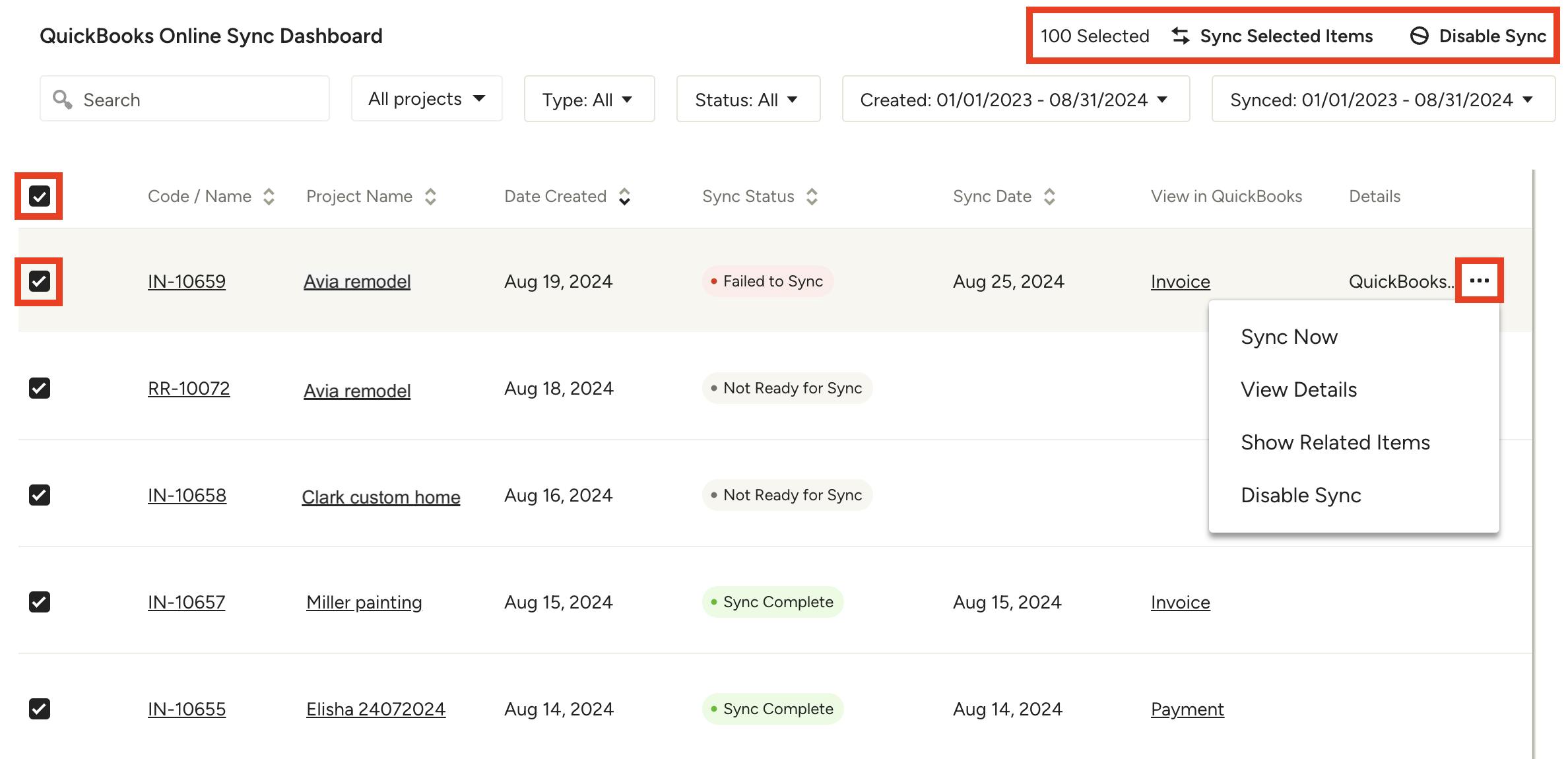Choose View Details from the context menu
Screen dimensions: 1568x759
1299,389
